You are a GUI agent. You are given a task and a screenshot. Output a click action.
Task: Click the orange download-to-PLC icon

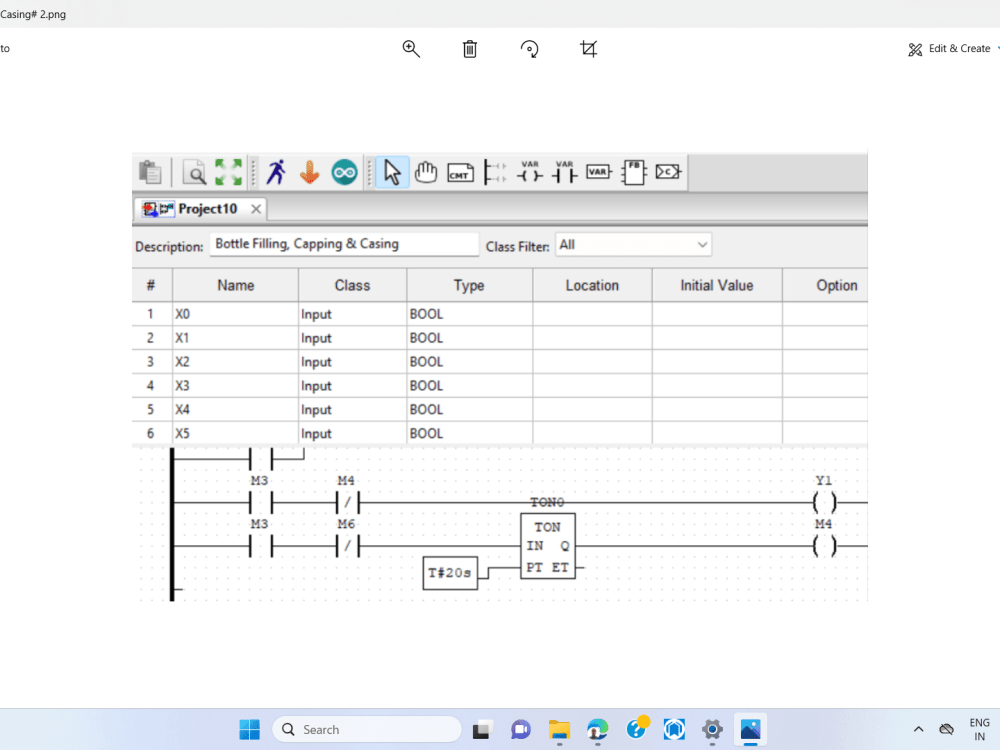click(309, 171)
